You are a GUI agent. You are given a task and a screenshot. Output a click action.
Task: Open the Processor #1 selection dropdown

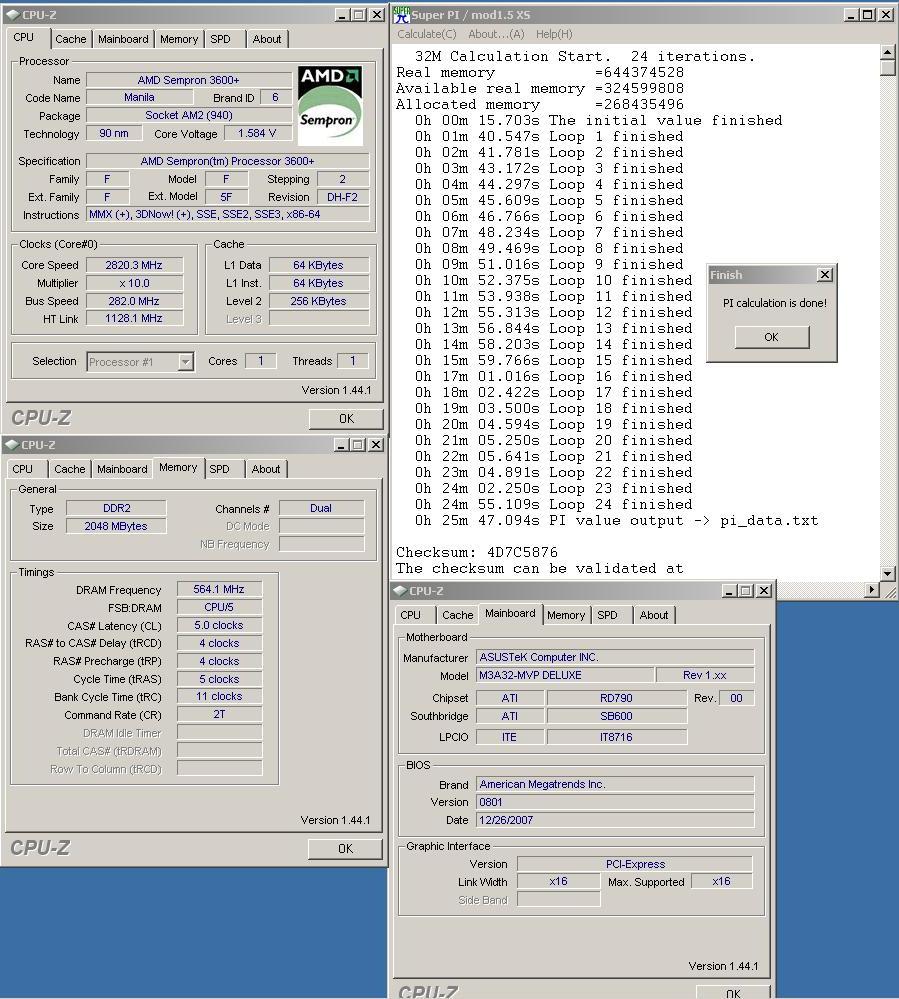click(185, 362)
